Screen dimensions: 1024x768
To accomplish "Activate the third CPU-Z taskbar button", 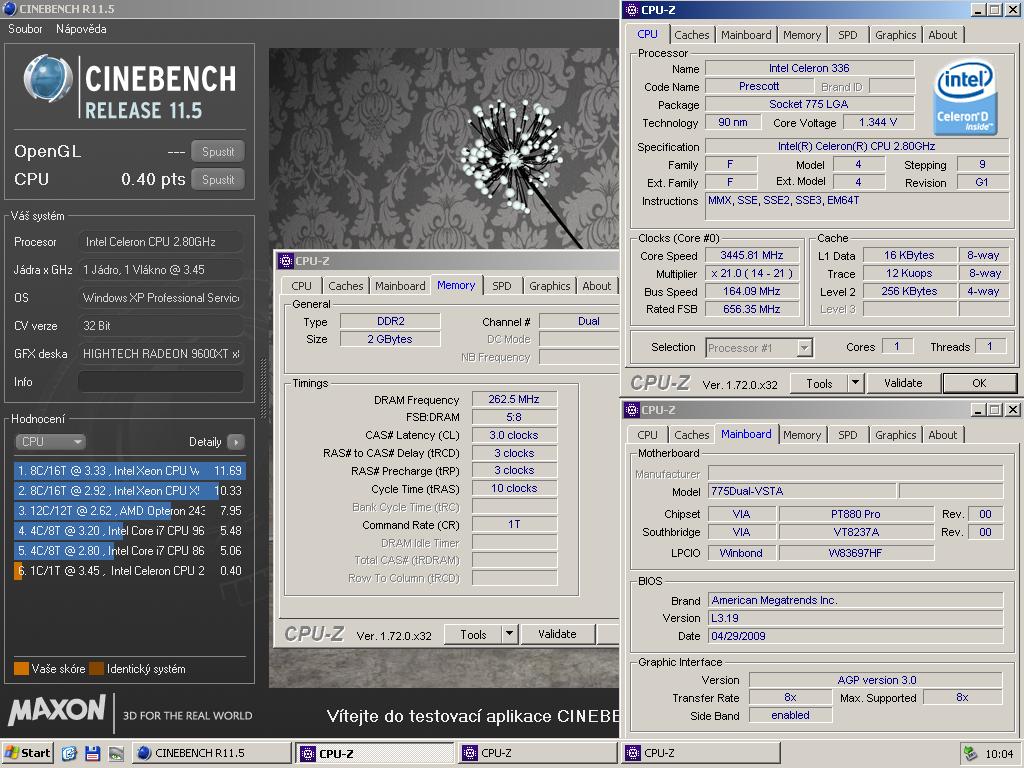I will 699,753.
